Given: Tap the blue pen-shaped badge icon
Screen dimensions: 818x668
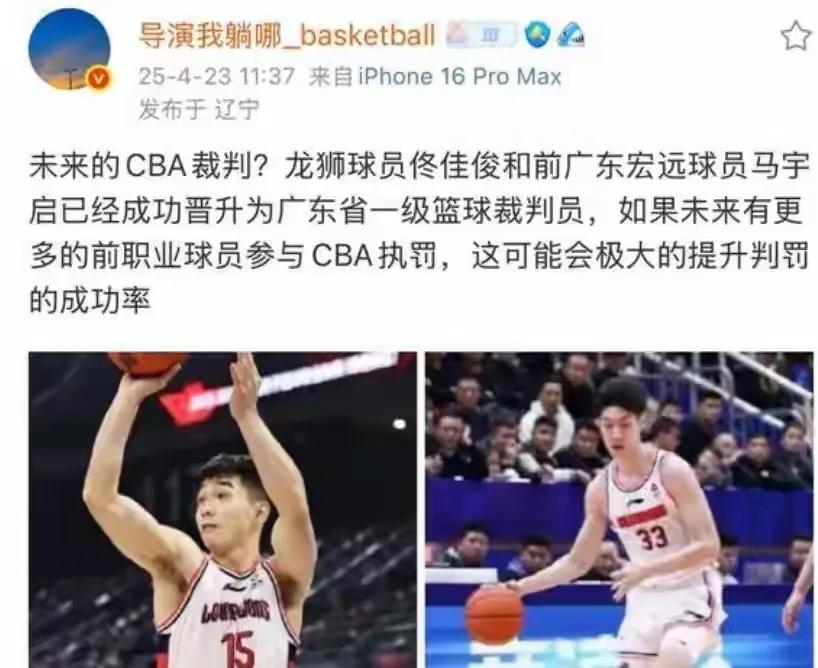Looking at the screenshot, I should click(571, 35).
